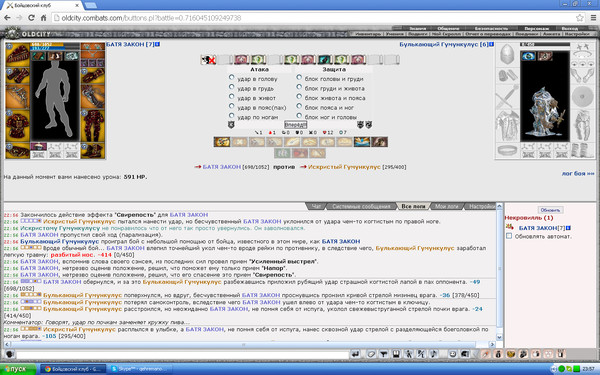Use the dark brown skill icon at row end
Image resolution: width=600 pixels, height=375 pixels.
[379, 142]
